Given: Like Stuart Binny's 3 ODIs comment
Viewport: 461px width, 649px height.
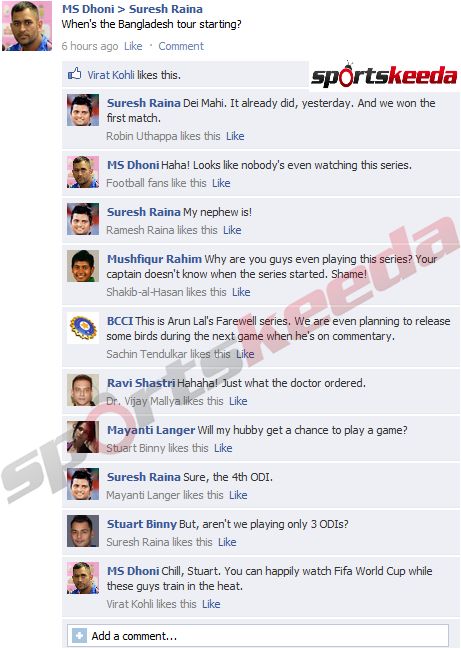Looking at the screenshot, I should click(x=227, y=542).
